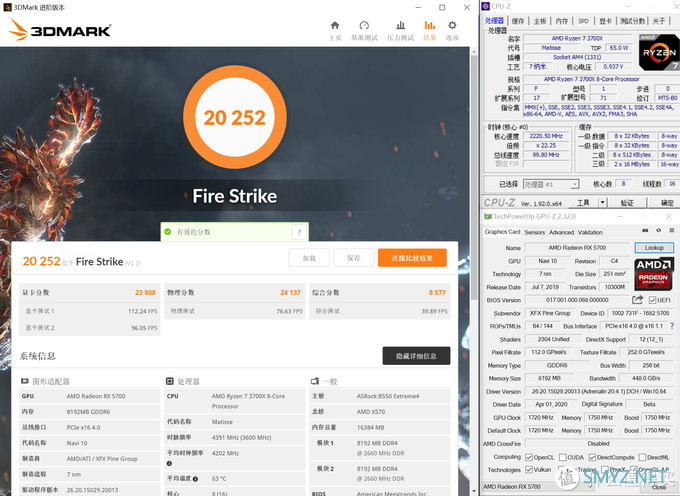
Task: Switch to the CPU-Z SPD tab
Action: [x=583, y=21]
